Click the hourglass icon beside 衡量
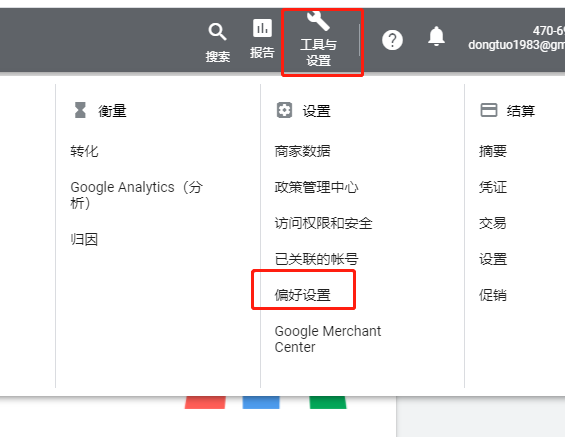Image resolution: width=565 pixels, height=437 pixels. tap(80, 110)
